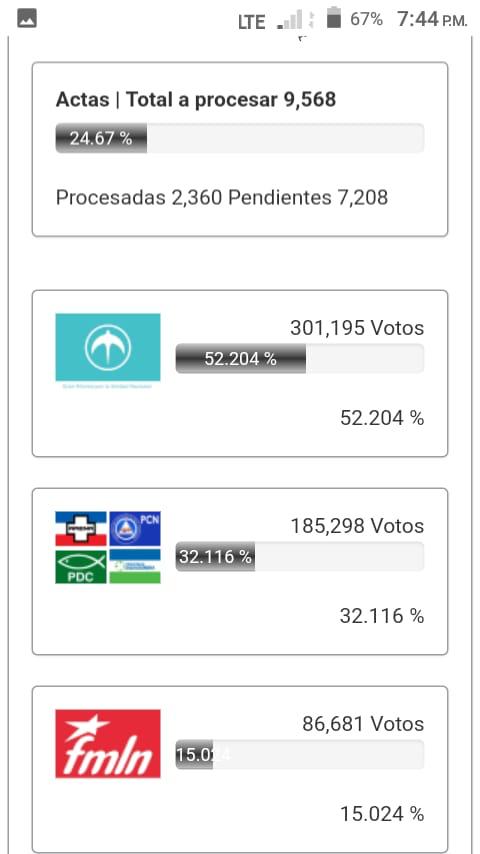Tap the 32.116 % vote progress bar
This screenshot has width=480, height=854.
(300, 556)
